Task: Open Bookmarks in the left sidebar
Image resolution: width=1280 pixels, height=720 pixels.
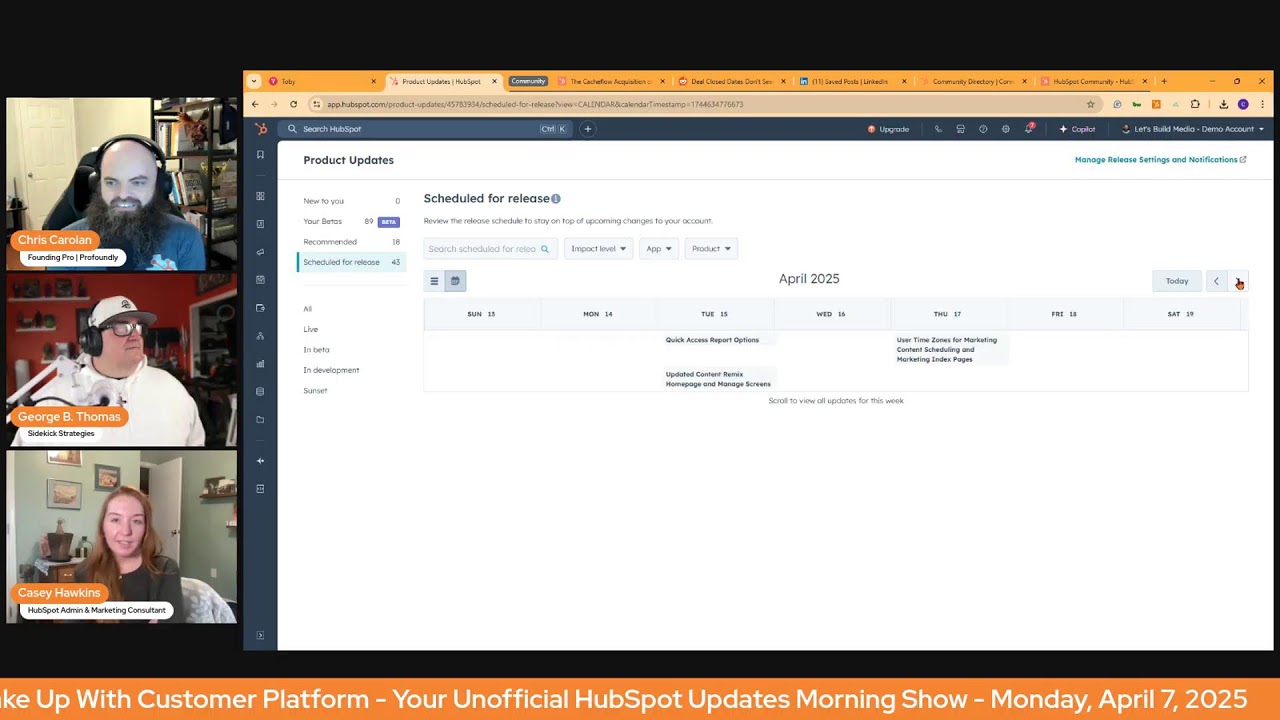Action: 260,154
